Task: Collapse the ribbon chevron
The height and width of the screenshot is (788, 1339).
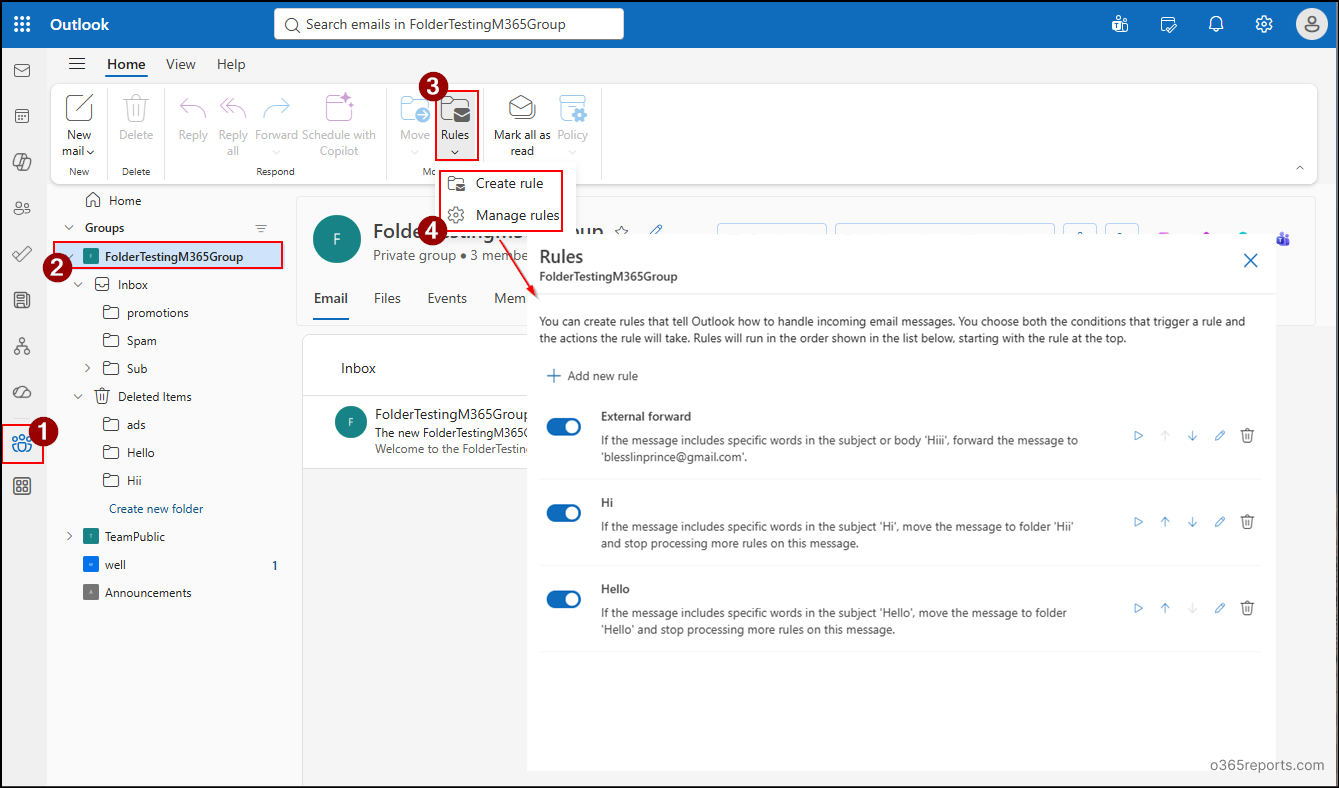Action: (x=1300, y=167)
